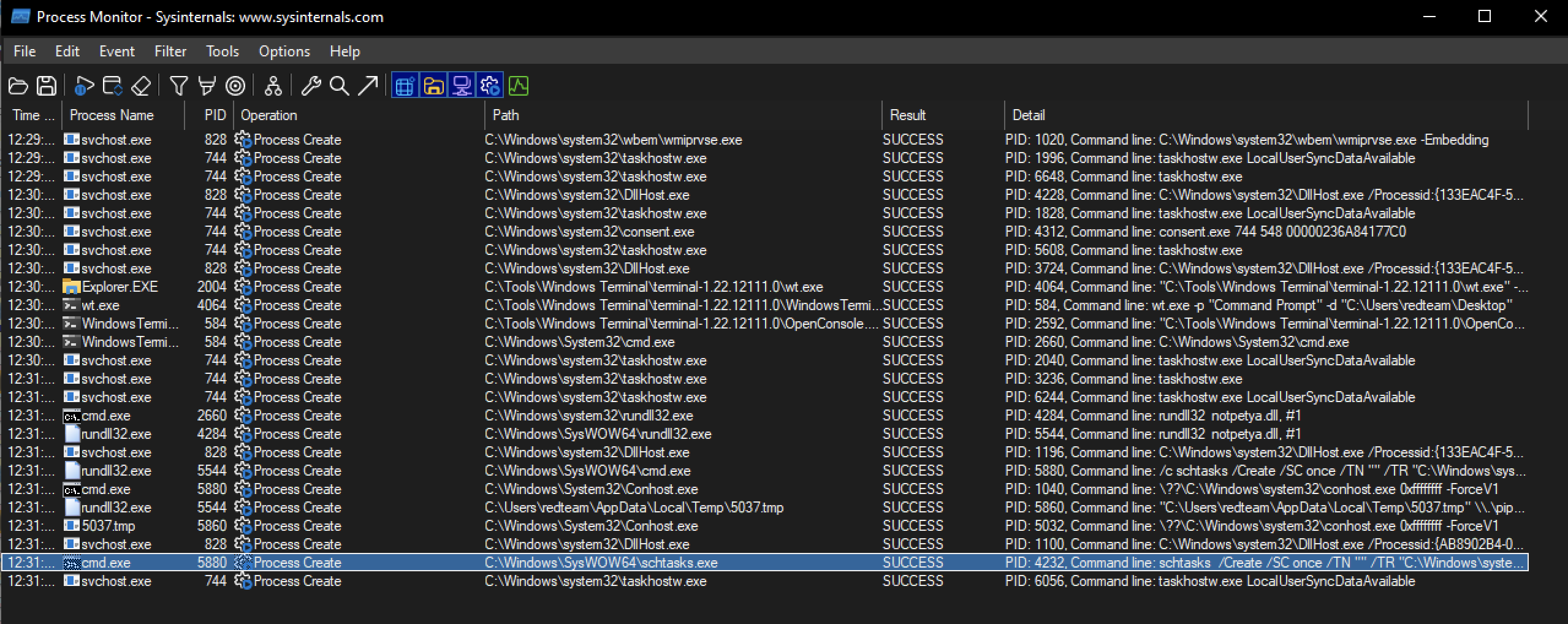Toggle the Autoscroll toolbar icon

point(112,86)
